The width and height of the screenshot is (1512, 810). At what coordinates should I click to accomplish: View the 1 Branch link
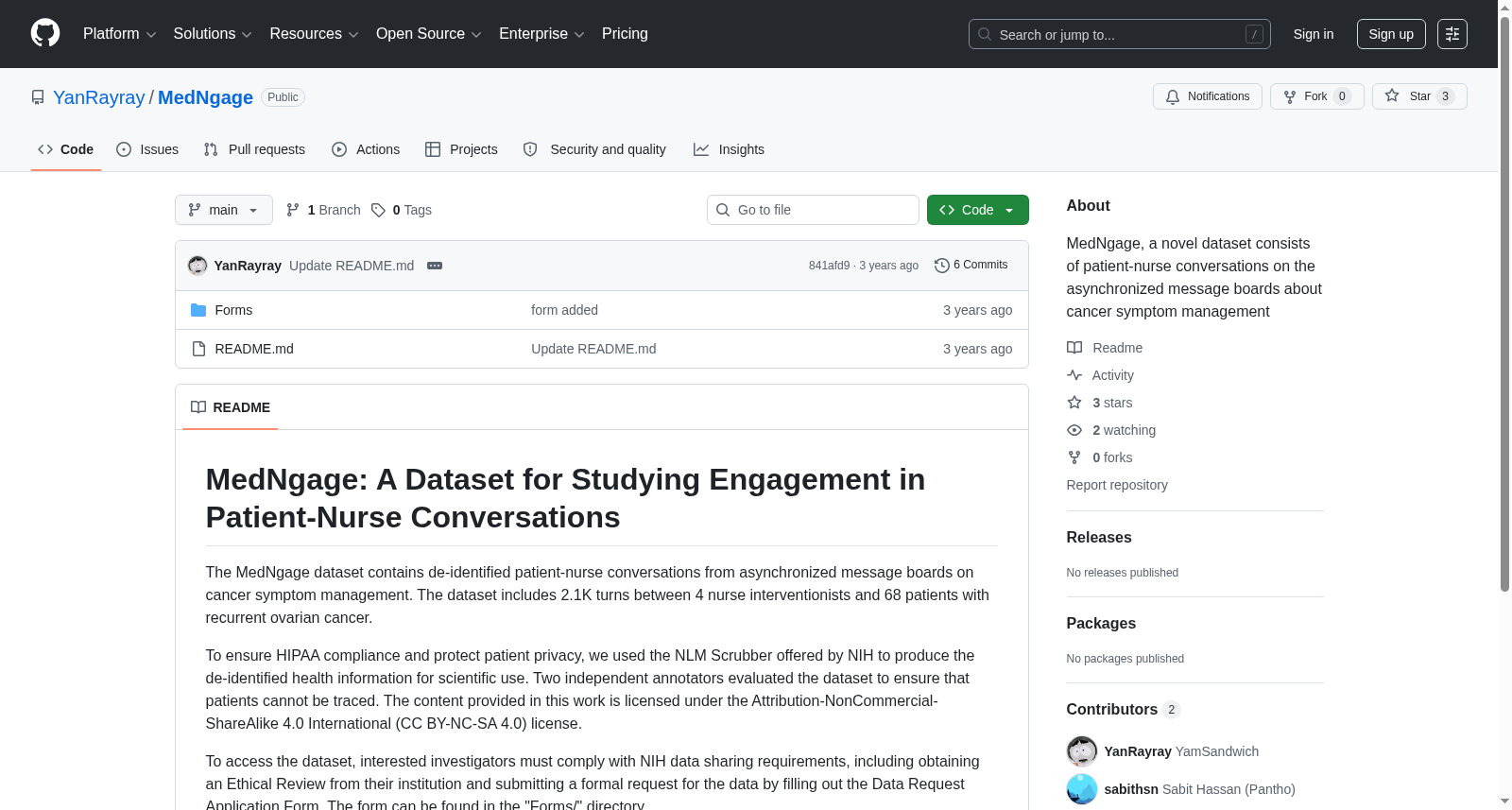click(x=323, y=210)
